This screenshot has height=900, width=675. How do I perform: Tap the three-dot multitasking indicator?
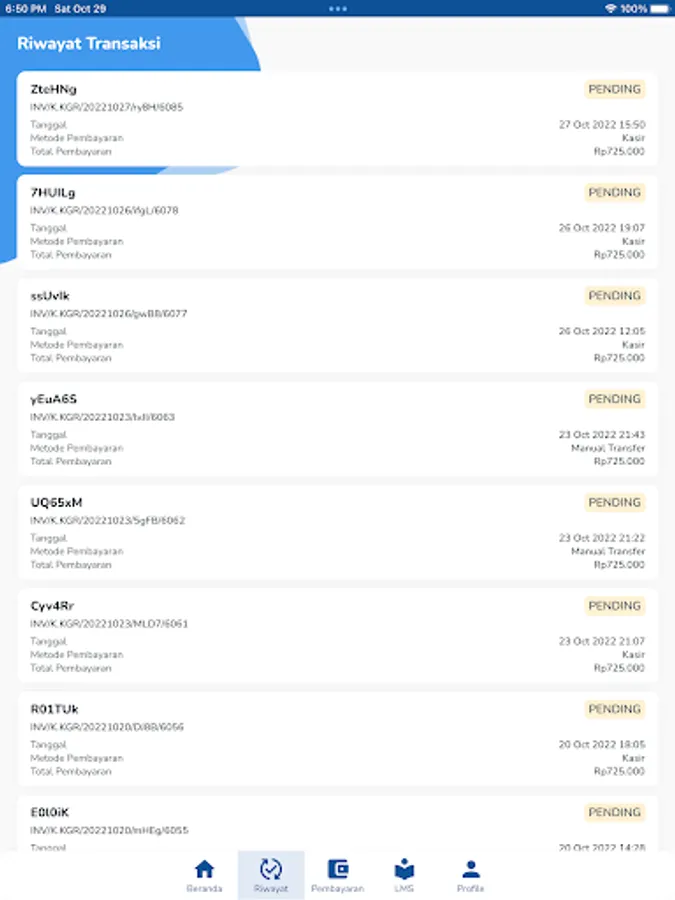tap(338, 9)
